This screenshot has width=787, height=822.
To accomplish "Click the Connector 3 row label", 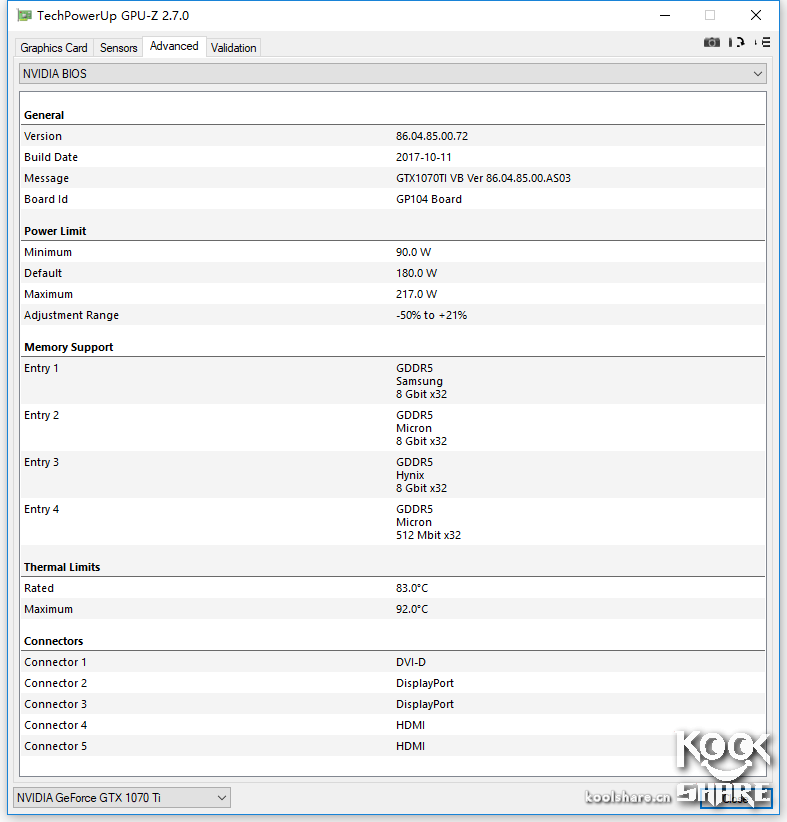I will (55, 704).
